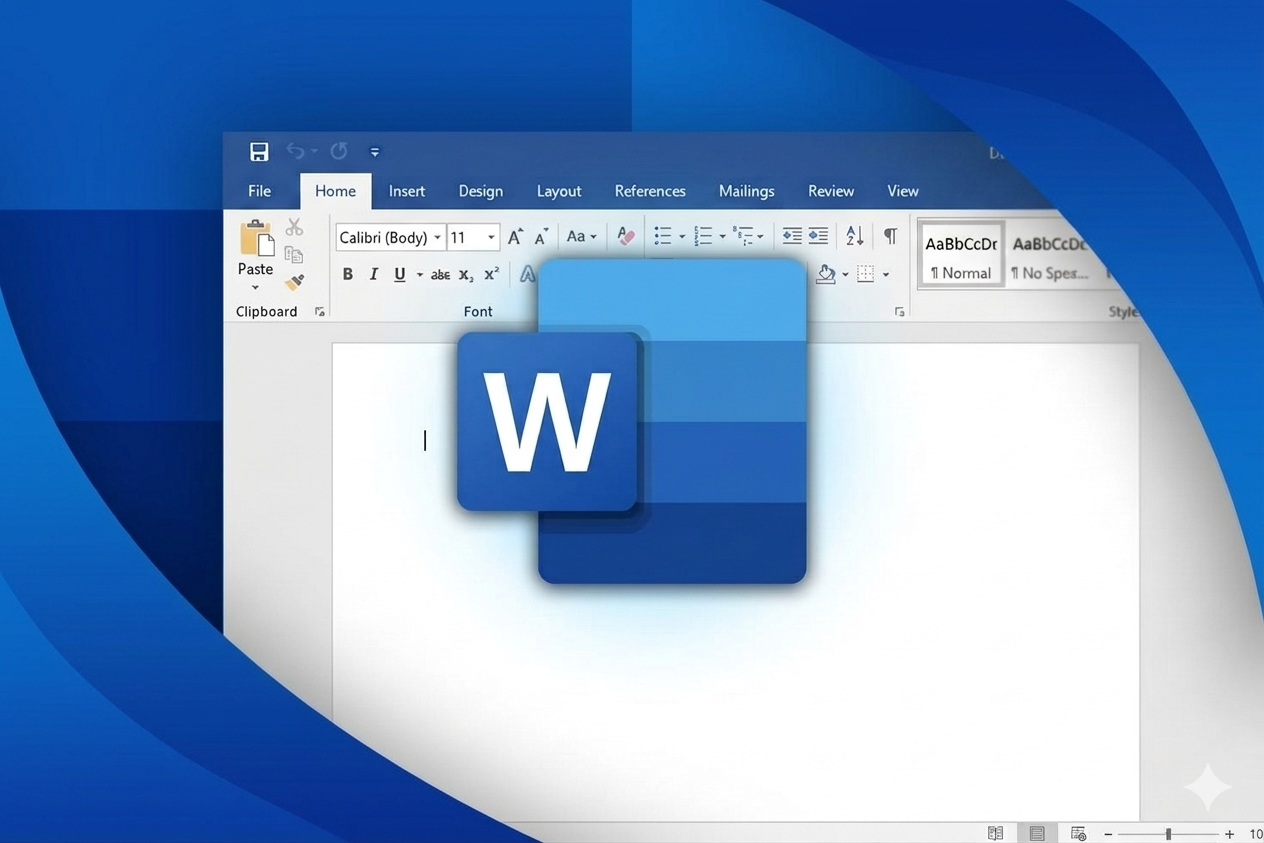
Task: Toggle Italic formatting
Action: click(x=373, y=274)
